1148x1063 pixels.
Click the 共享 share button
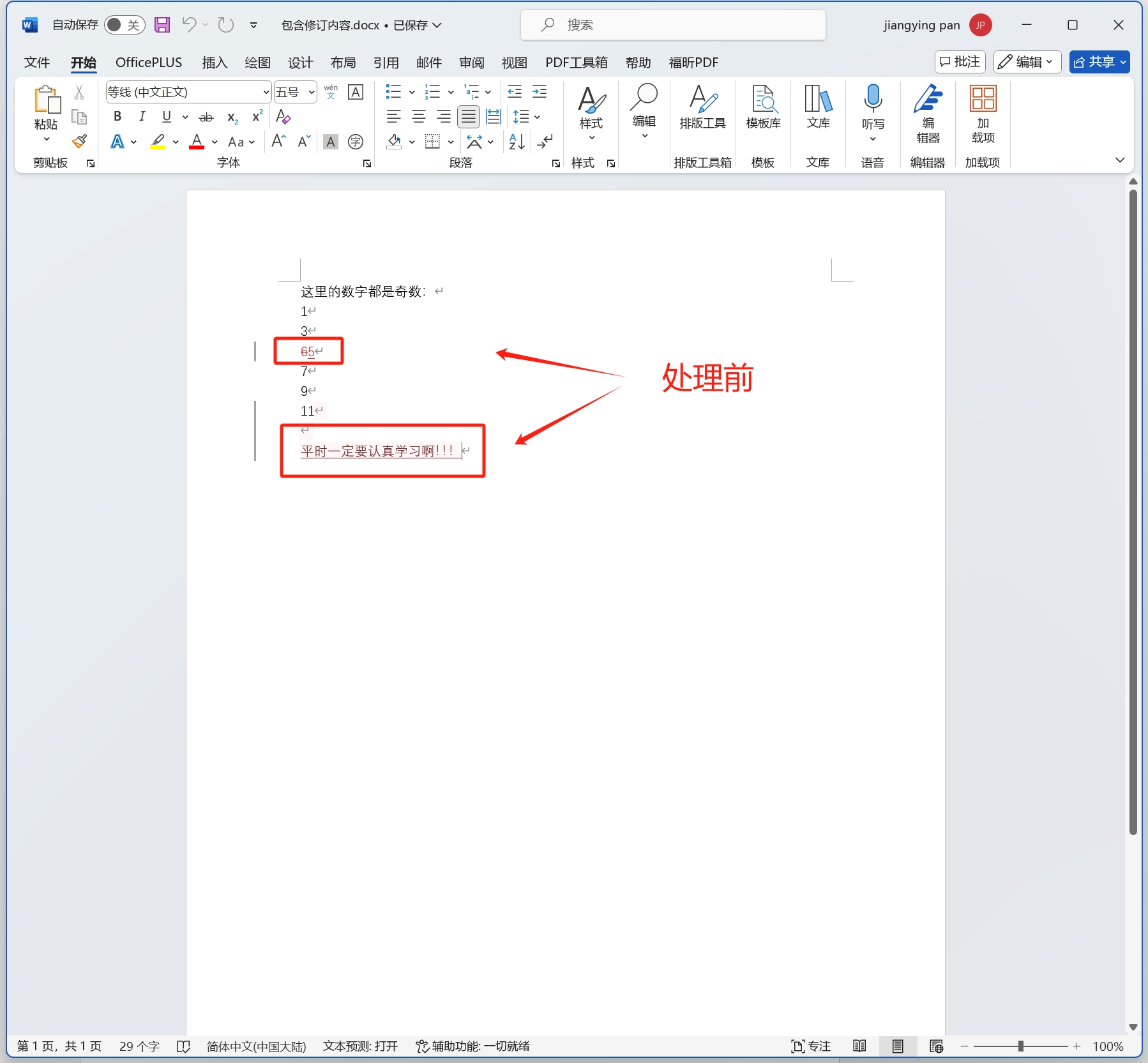1099,61
